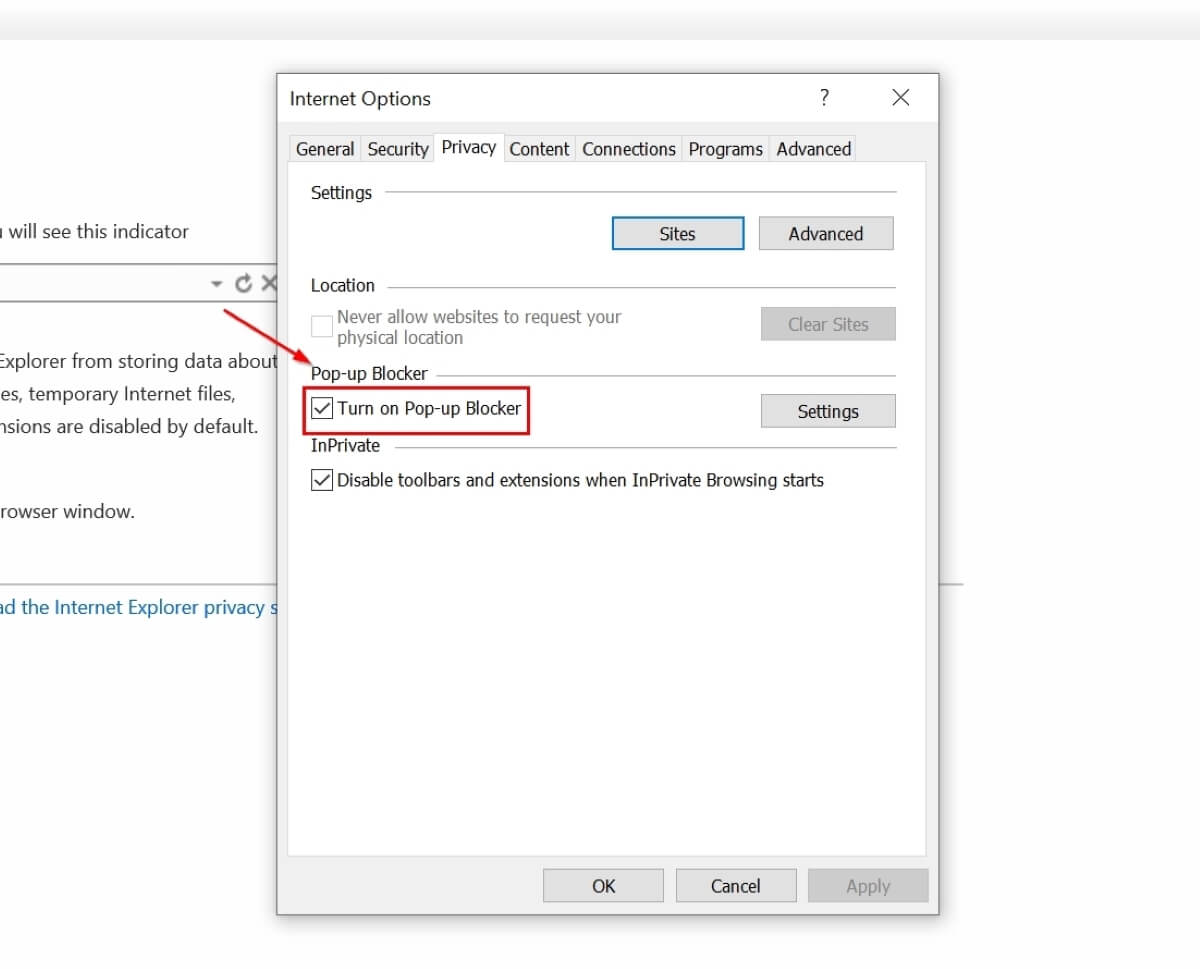Image resolution: width=1200 pixels, height=969 pixels.
Task: Open the Internet Explorer privacy statement link
Action: click(140, 607)
